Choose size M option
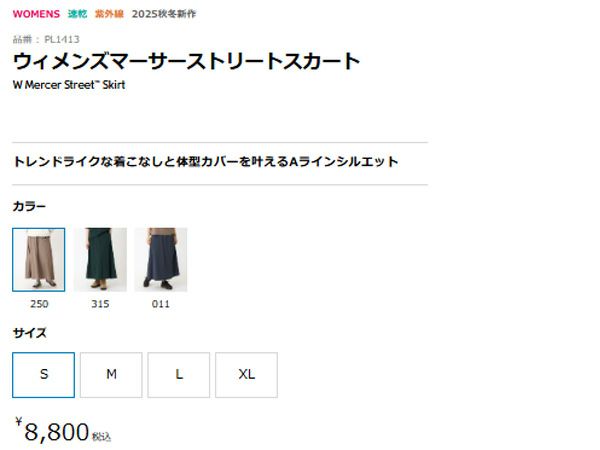Image resolution: width=600 pixels, height=450 pixels. 111,375
